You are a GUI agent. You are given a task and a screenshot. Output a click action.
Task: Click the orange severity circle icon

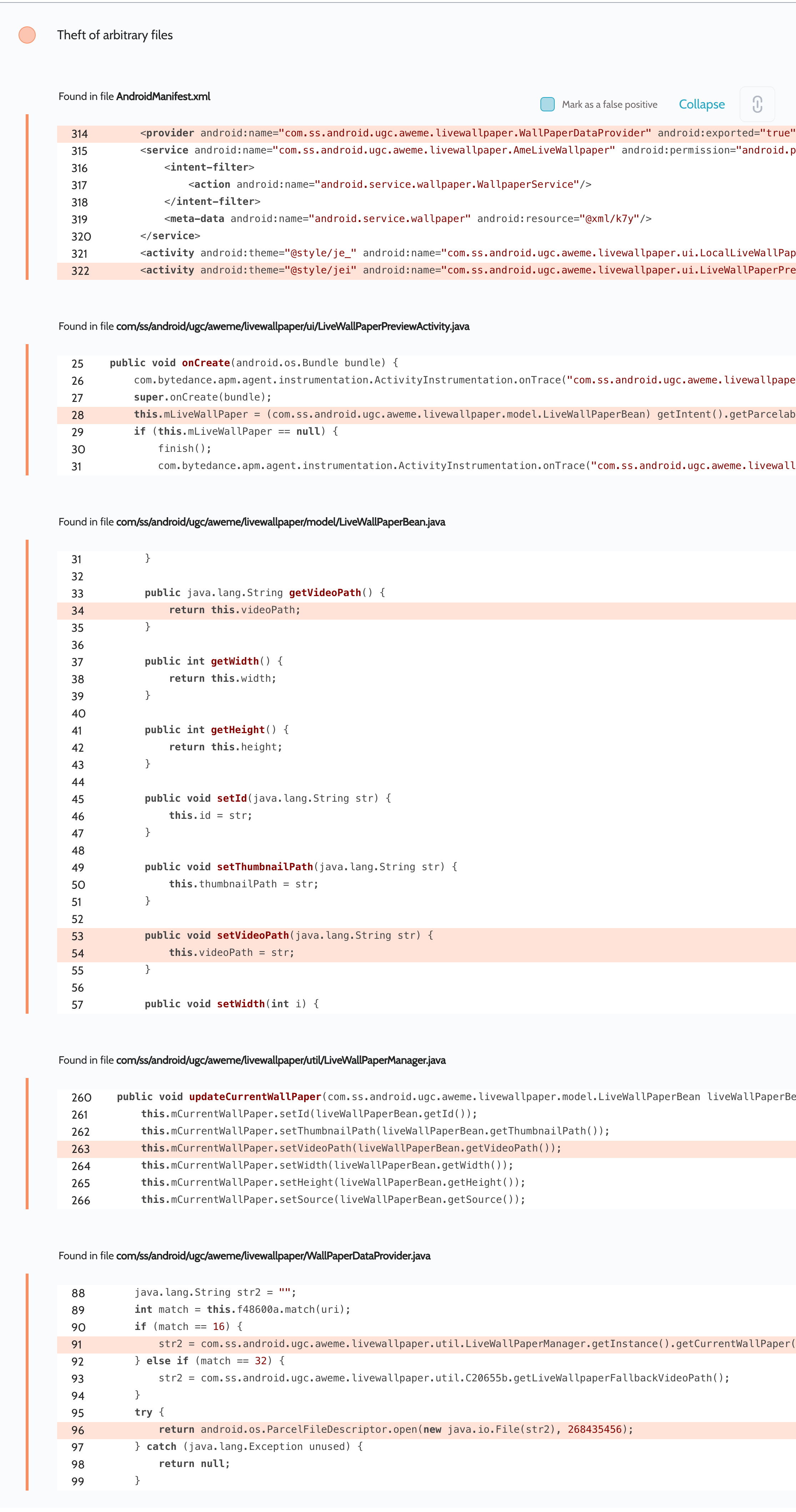pos(27,35)
